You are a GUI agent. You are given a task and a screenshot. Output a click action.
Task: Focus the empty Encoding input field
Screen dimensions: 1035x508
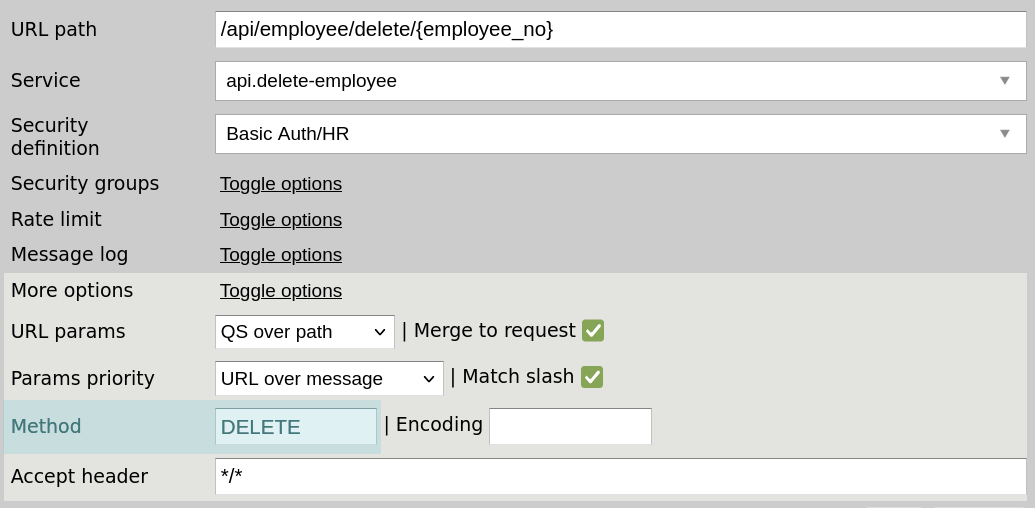[570, 426]
